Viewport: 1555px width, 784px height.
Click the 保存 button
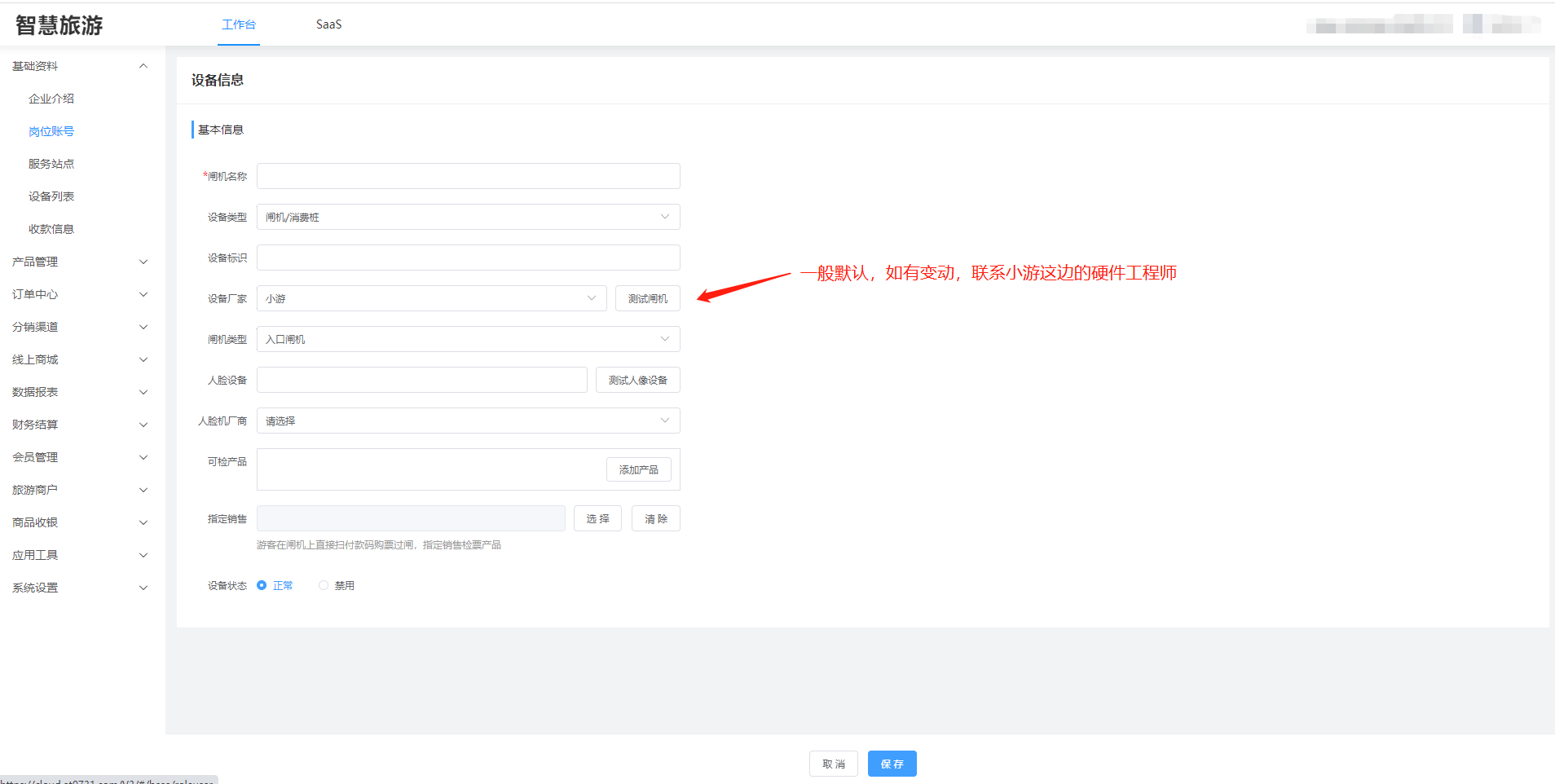(892, 764)
